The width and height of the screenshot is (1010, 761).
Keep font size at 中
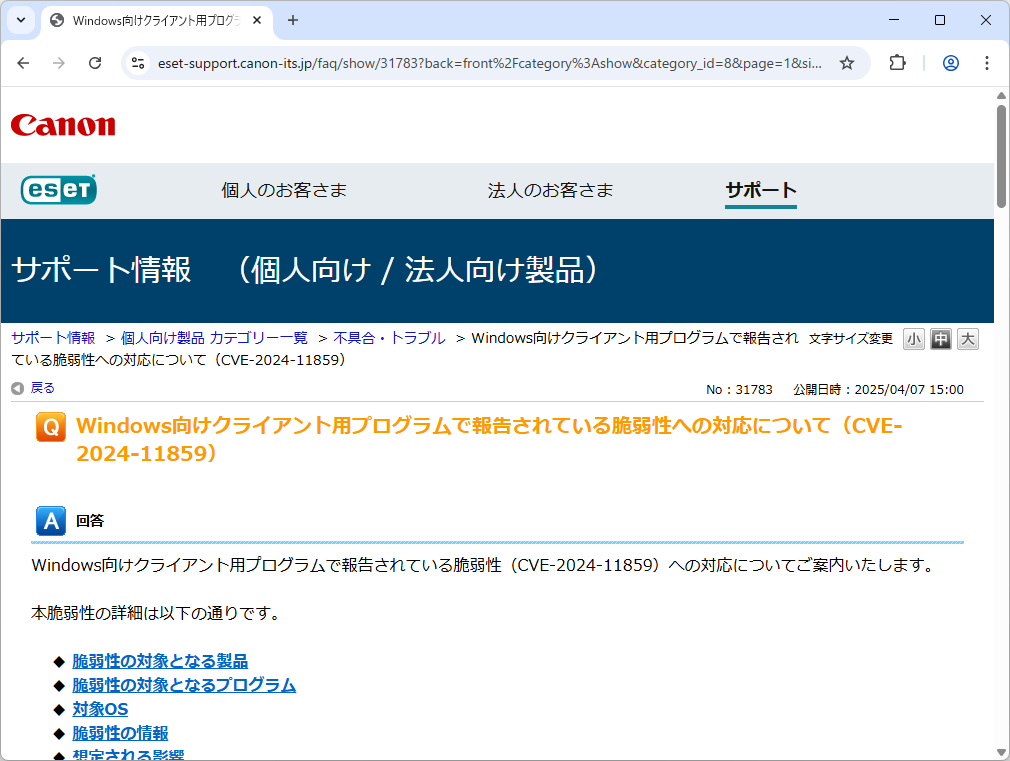[x=940, y=339]
